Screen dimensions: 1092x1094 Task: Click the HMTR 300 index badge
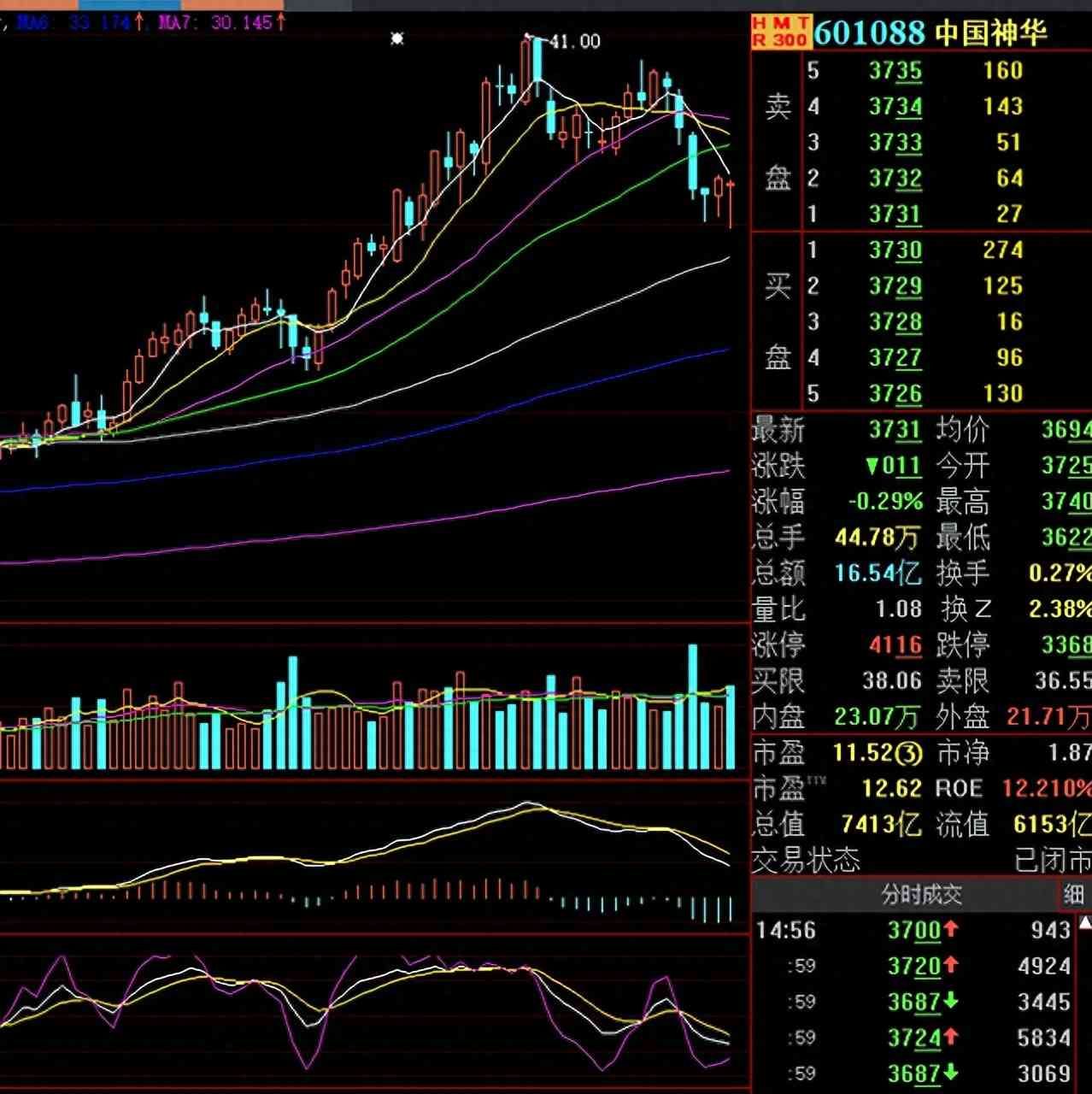tap(779, 32)
